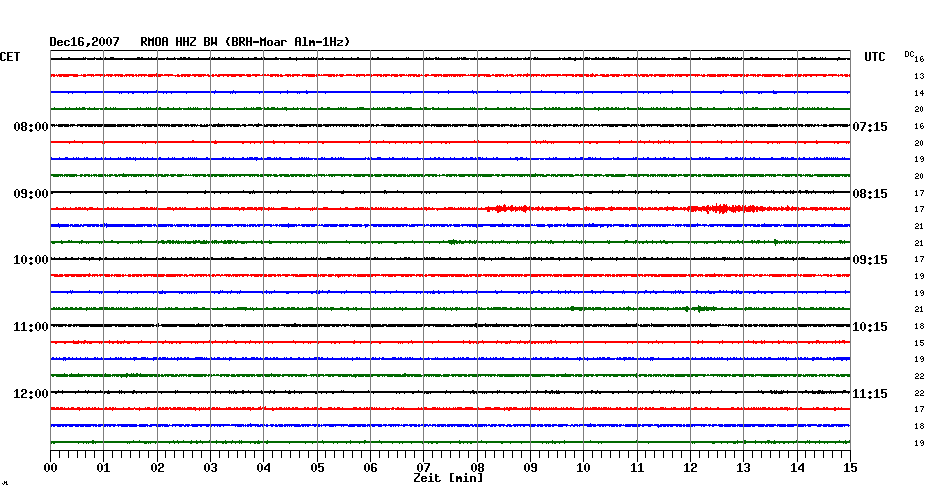
Task: Click minute 15 on the time axis
Action: pyautogui.click(x=849, y=467)
